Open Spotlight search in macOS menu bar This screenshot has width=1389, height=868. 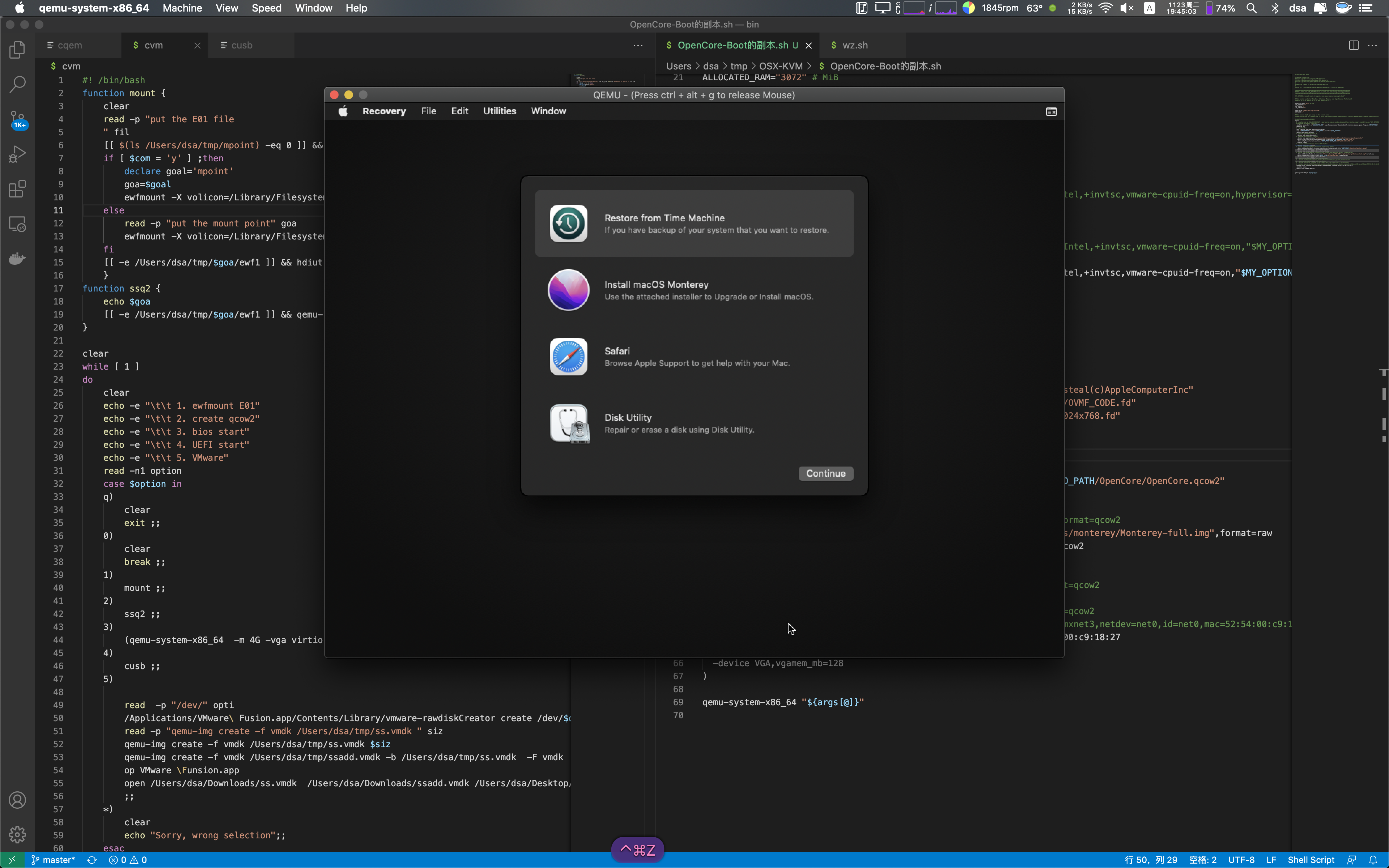coord(1252,8)
